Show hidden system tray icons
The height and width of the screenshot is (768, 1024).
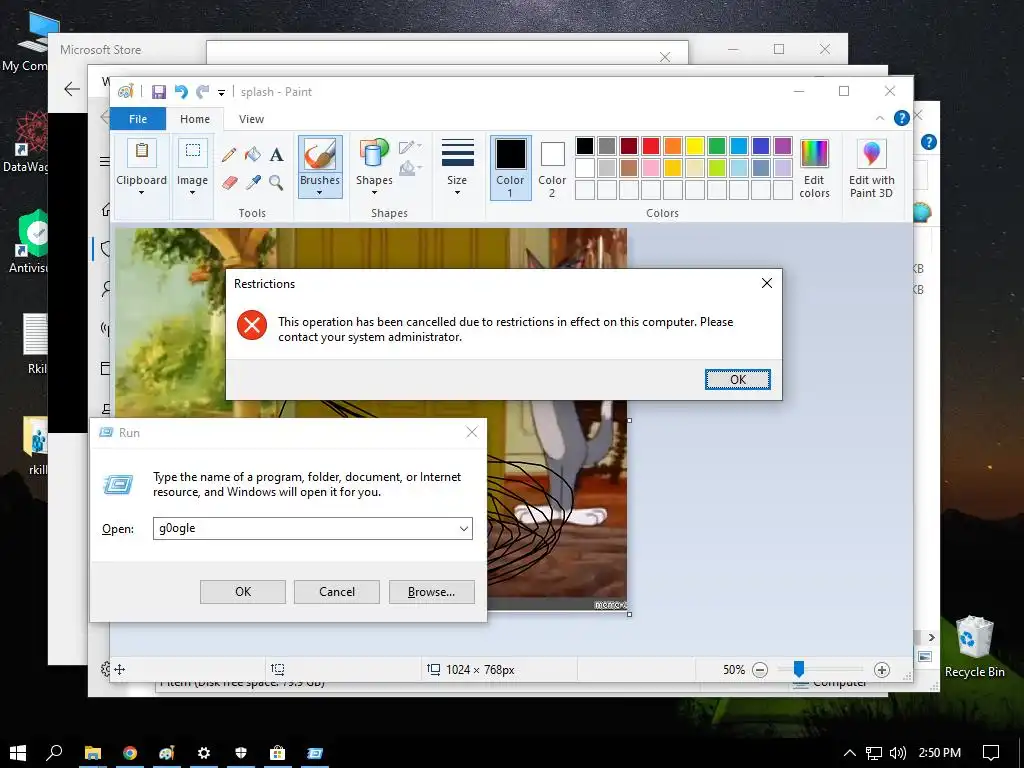[x=850, y=753]
